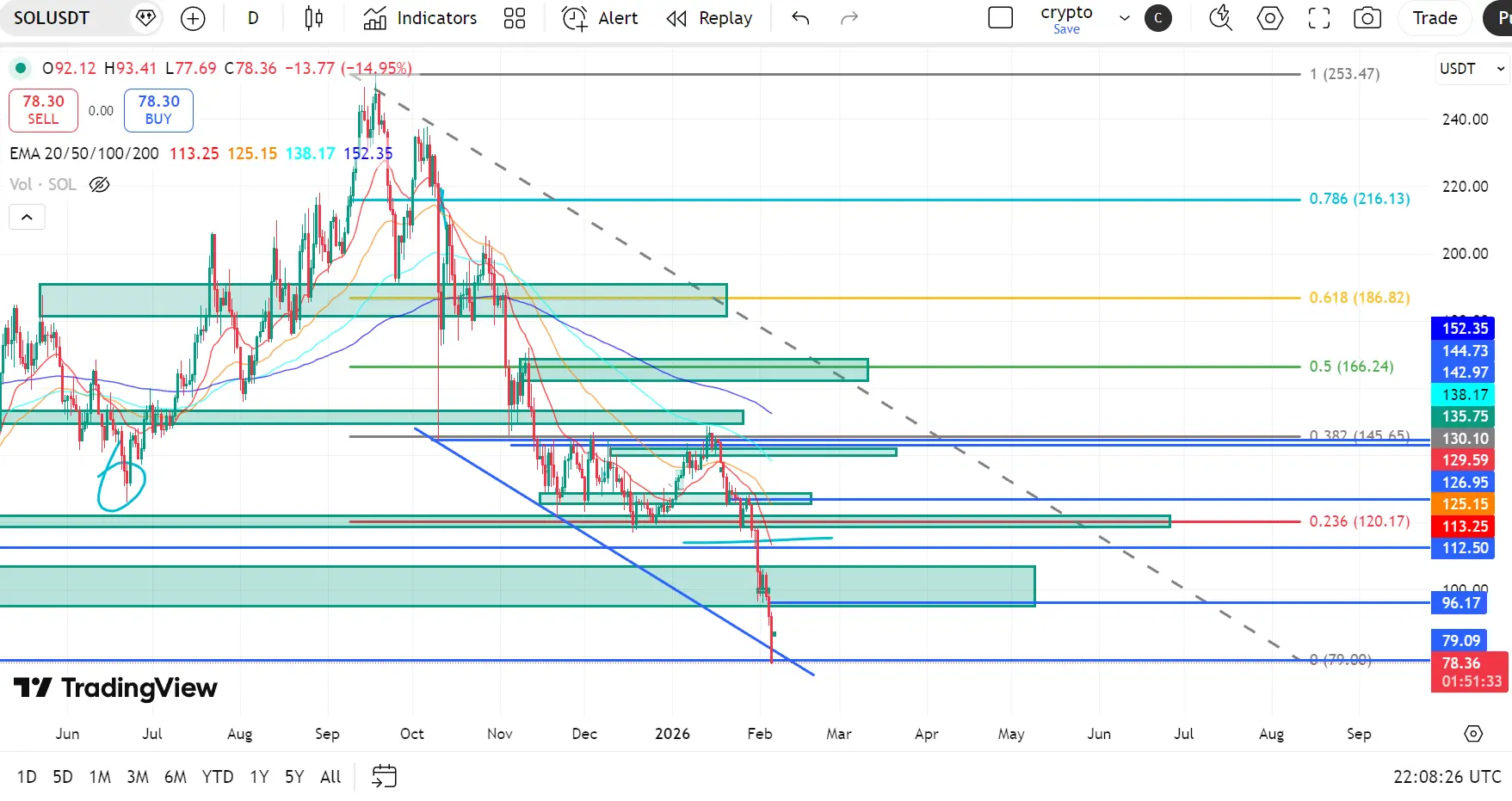Click the dark user avatar C
The image size is (1512, 801).
pos(1158,18)
